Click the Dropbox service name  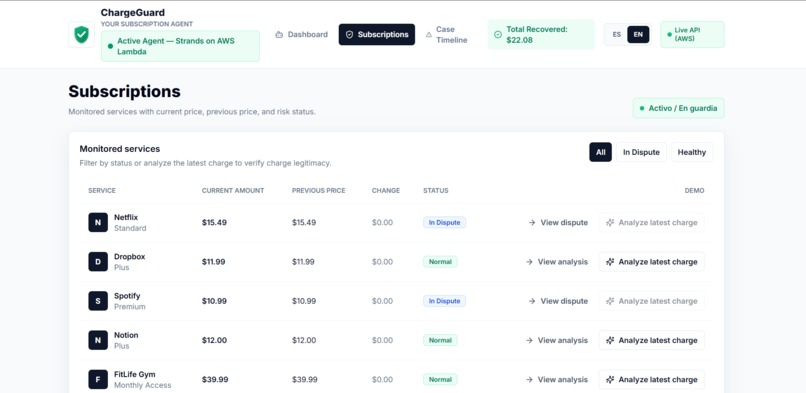(130, 256)
